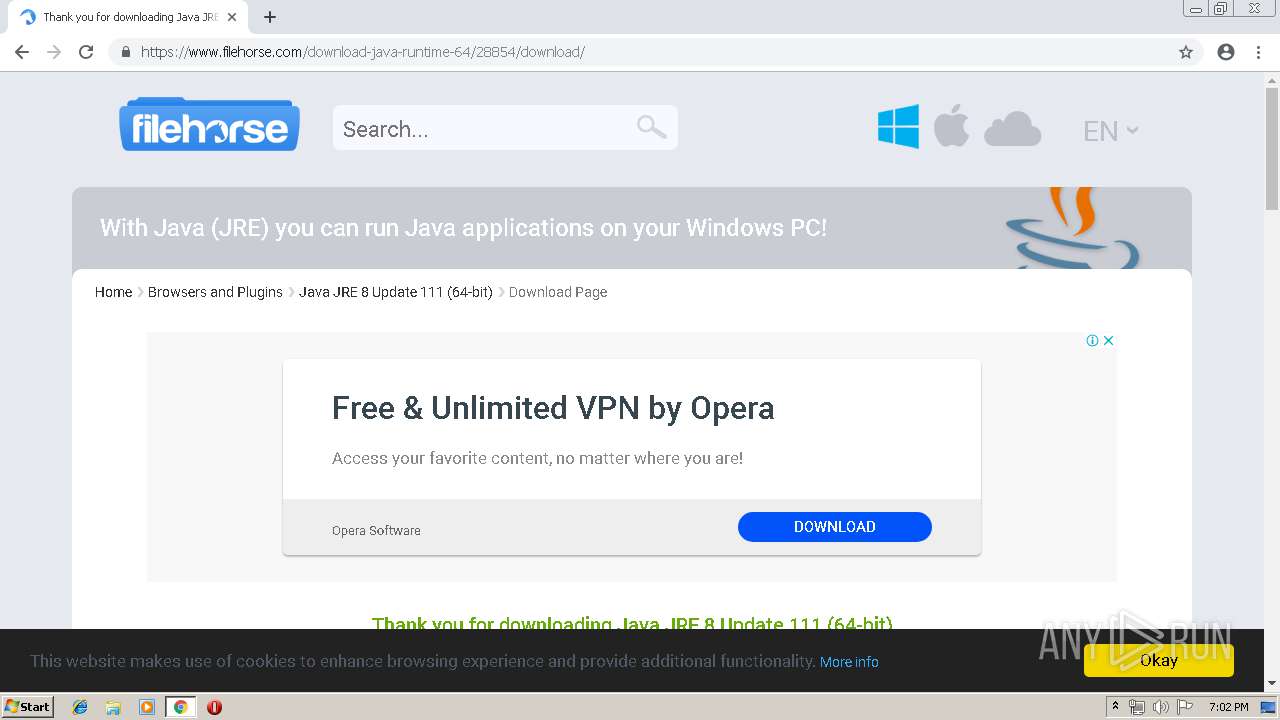Click the Java coffee cup logo

coord(1072,228)
